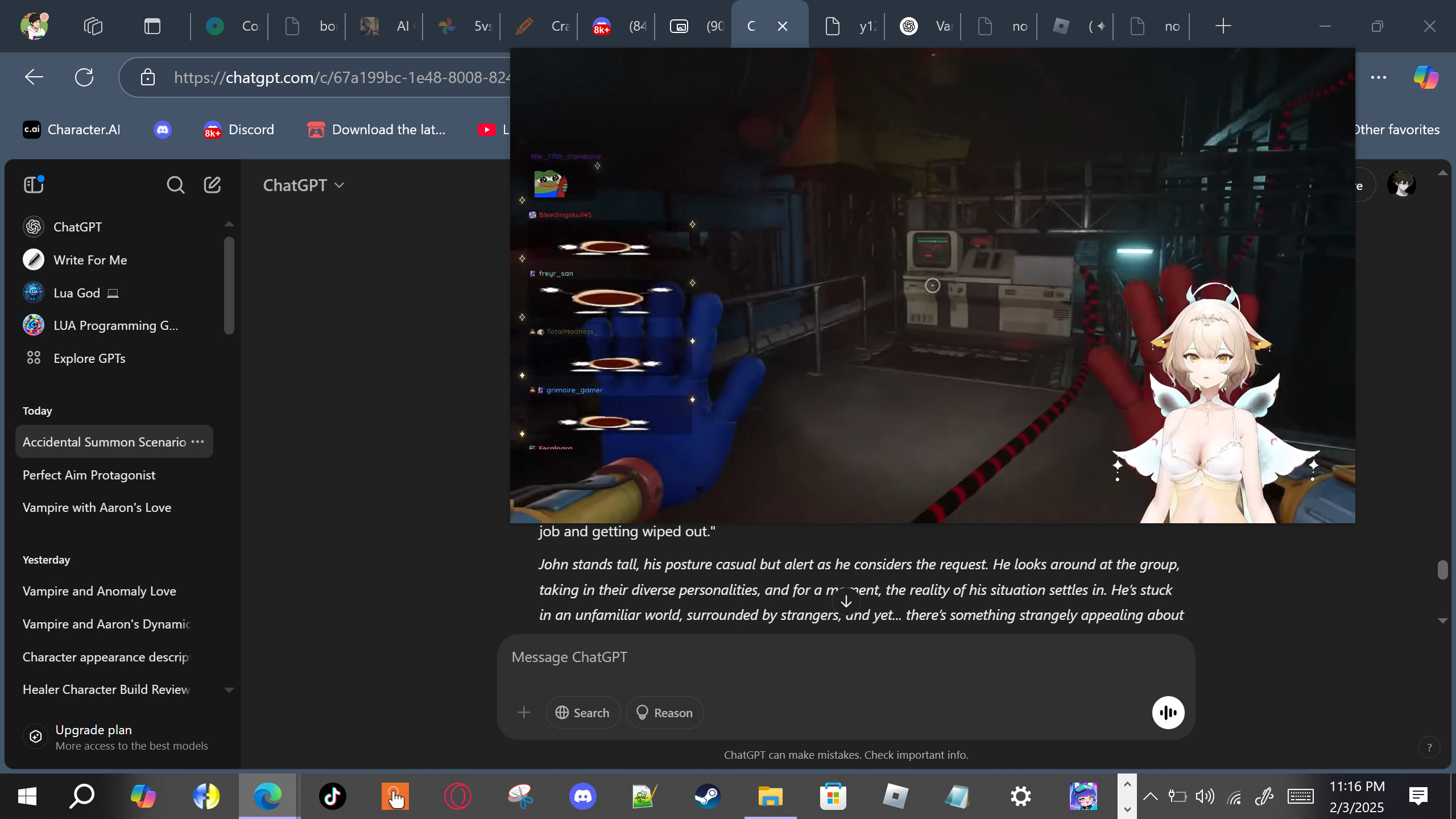Switch to the 5vs browser tab
The height and width of the screenshot is (819, 1456).
pyautogui.click(x=462, y=26)
